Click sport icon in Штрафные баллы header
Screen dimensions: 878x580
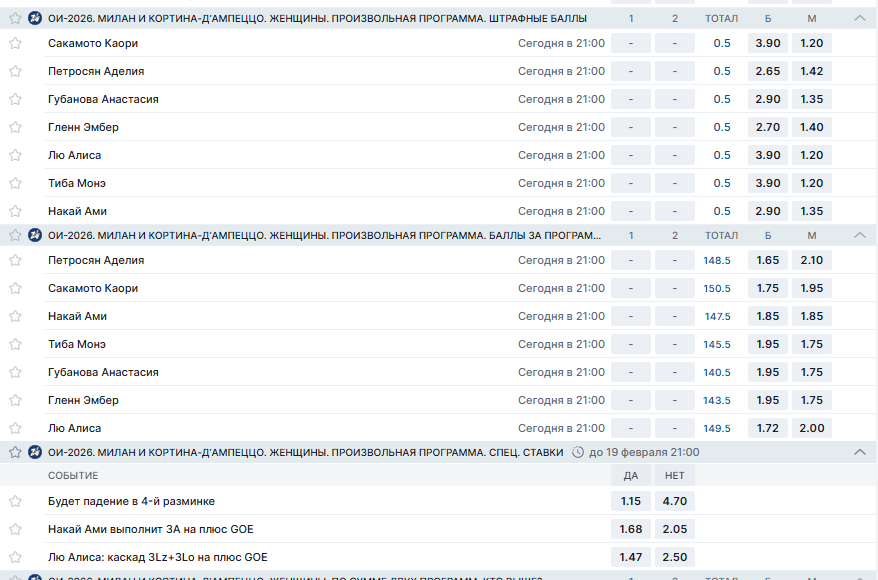(x=35, y=18)
